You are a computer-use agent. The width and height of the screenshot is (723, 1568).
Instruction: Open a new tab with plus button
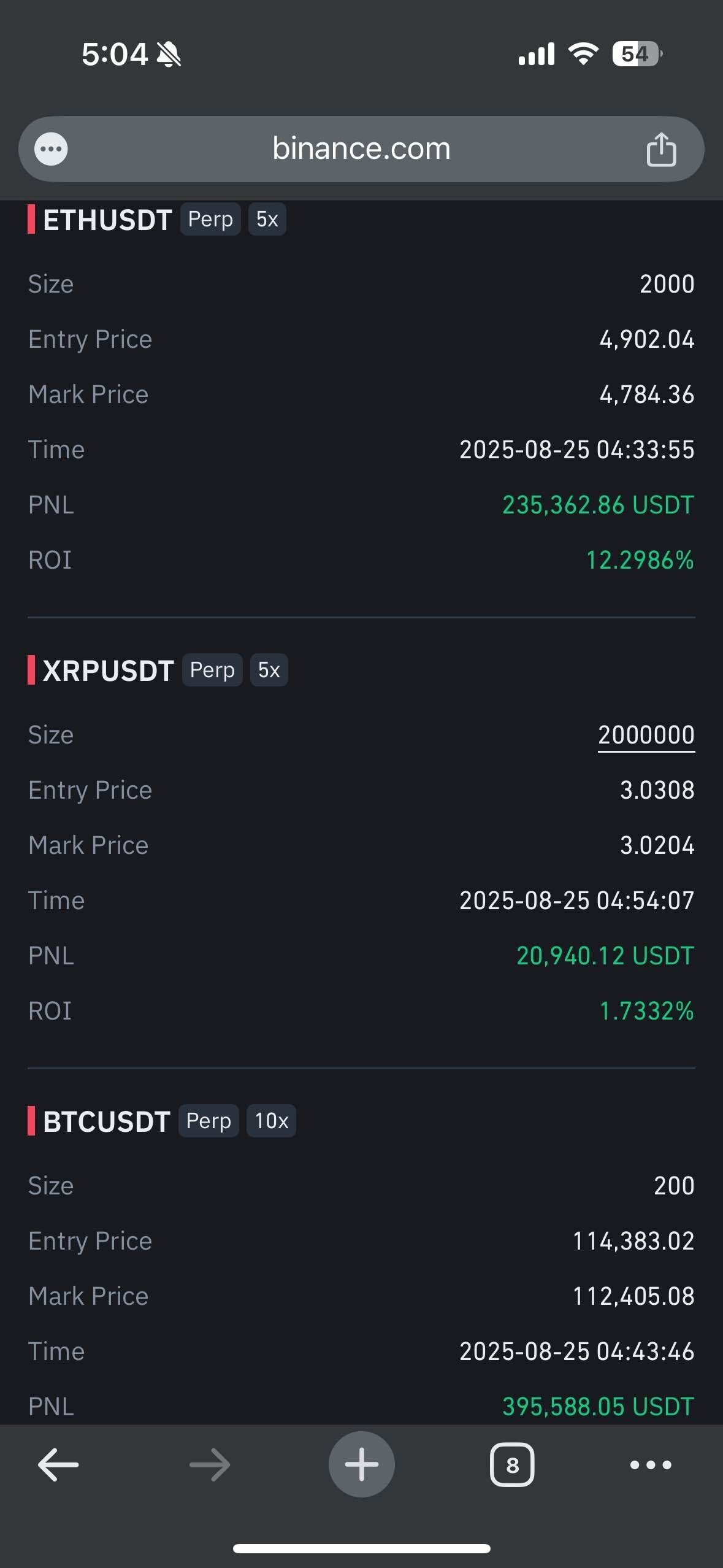(361, 1464)
